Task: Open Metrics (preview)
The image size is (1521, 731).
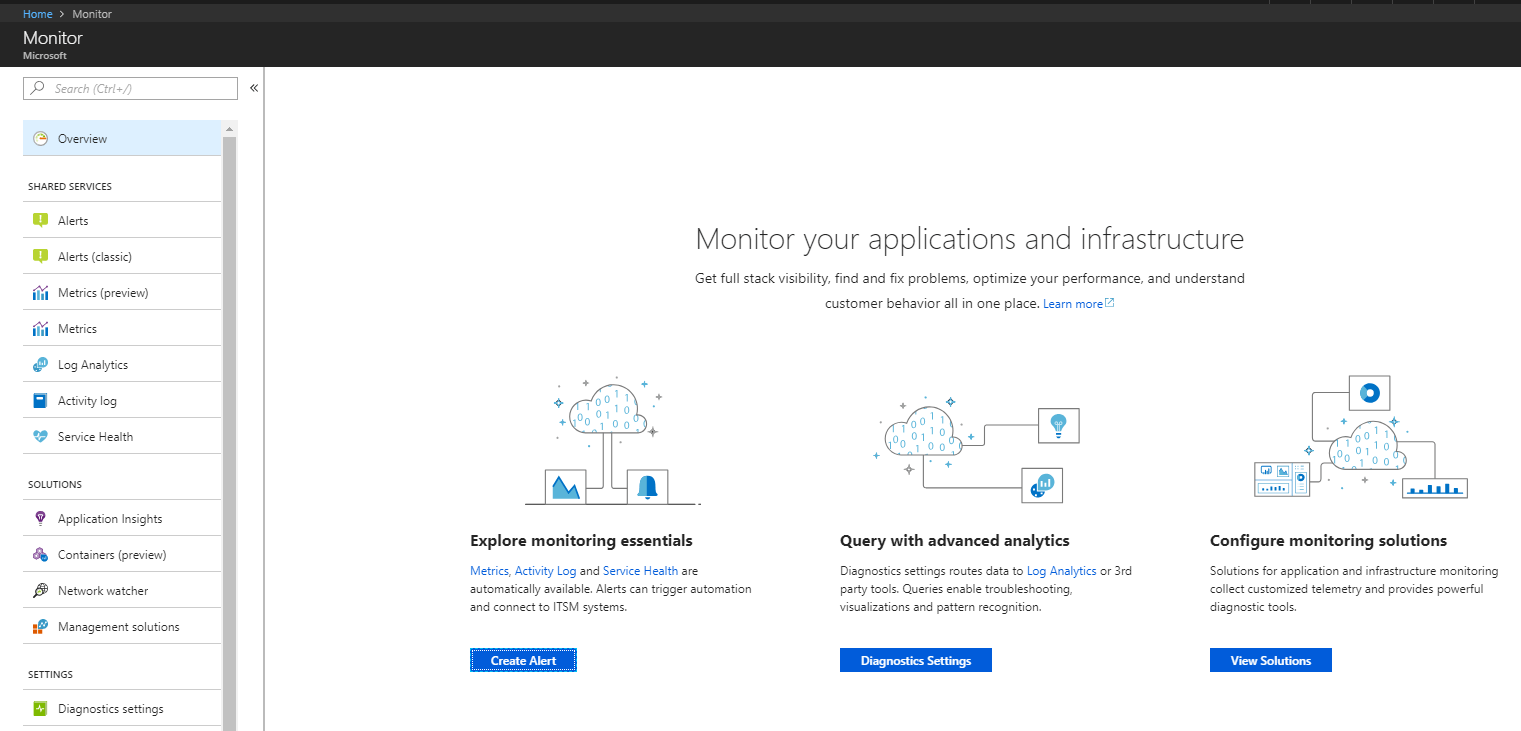Action: tap(100, 292)
